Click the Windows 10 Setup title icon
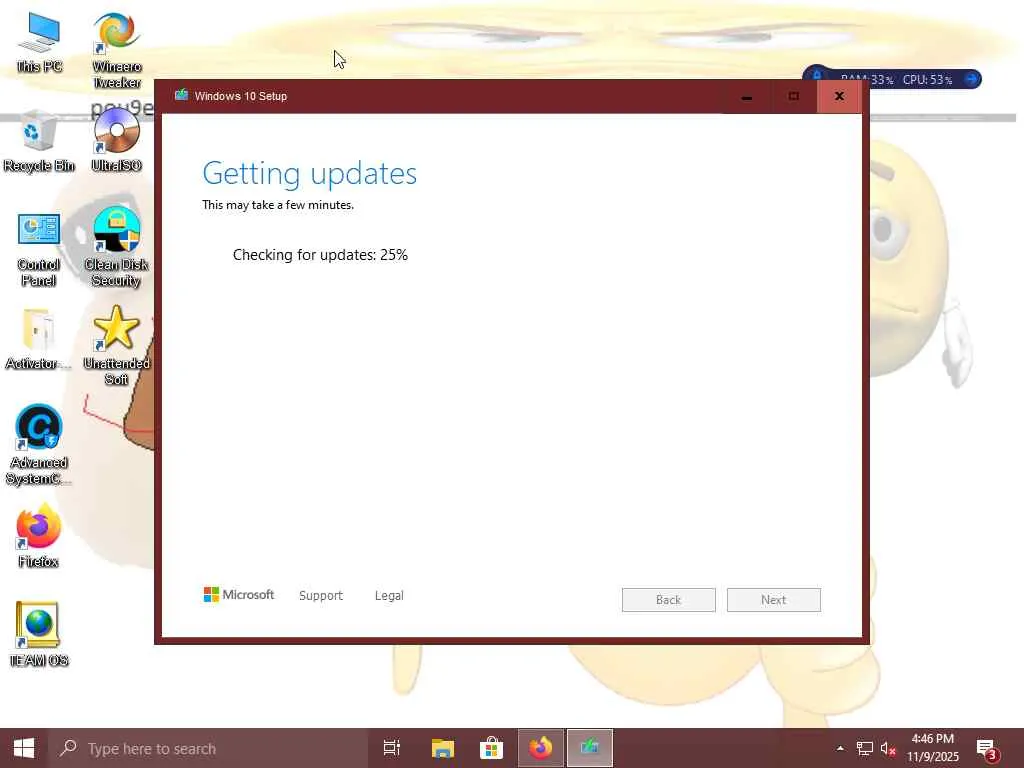1024x768 pixels. click(x=181, y=95)
